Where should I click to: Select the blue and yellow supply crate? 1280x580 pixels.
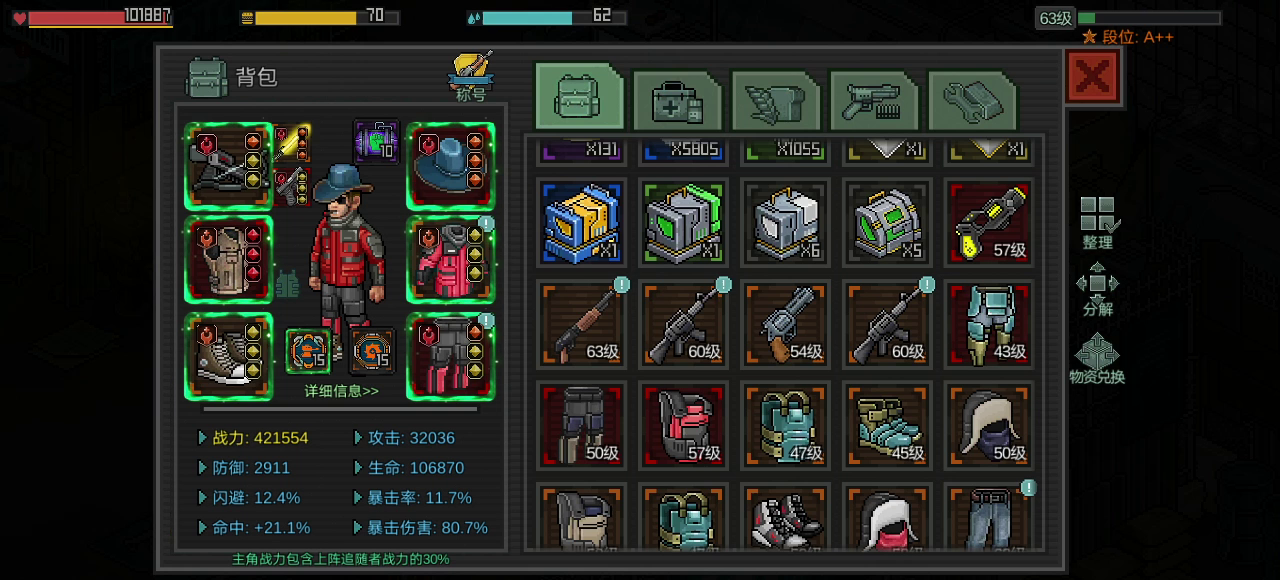click(582, 222)
